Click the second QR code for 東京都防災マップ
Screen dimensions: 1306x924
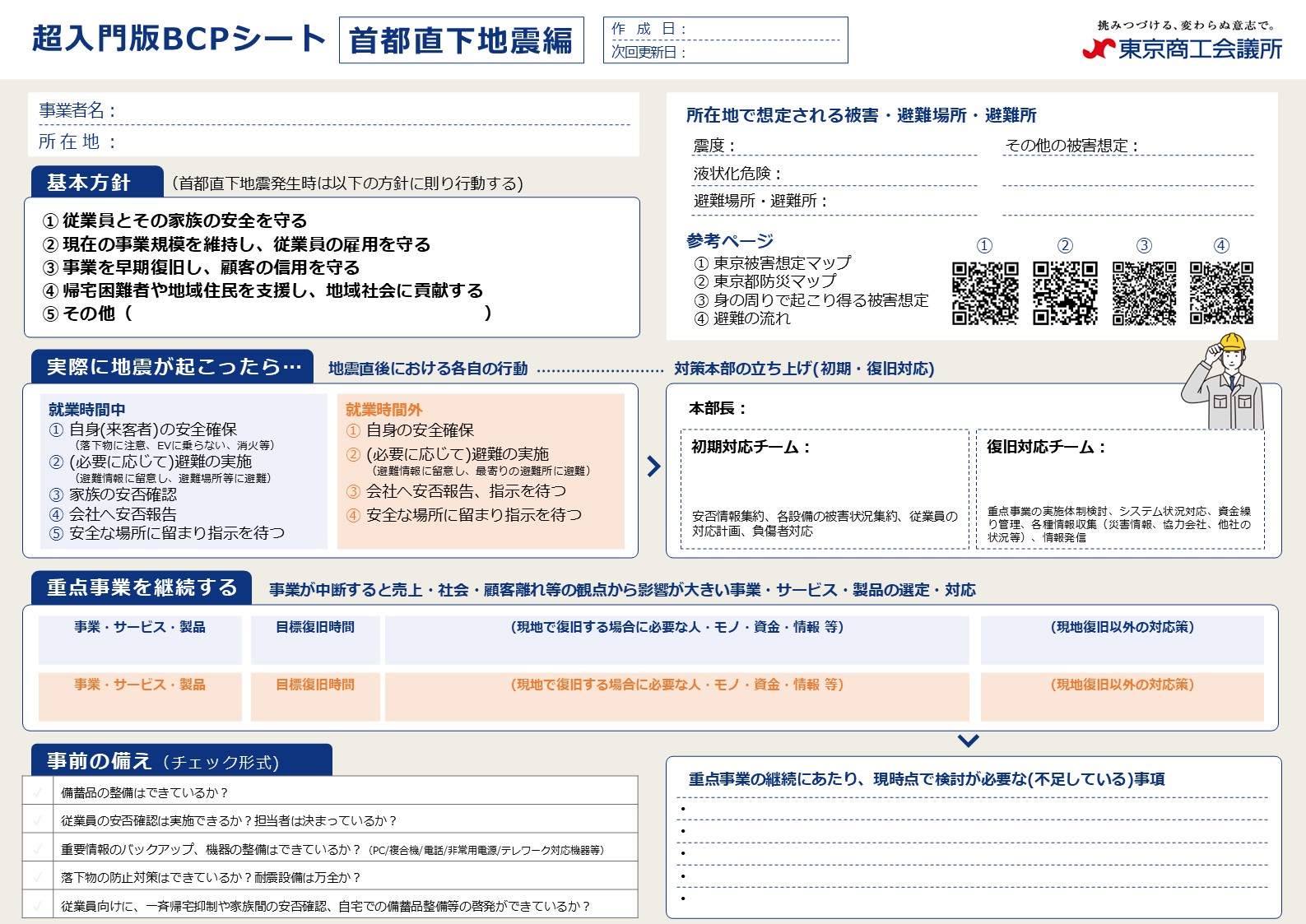tap(1065, 294)
